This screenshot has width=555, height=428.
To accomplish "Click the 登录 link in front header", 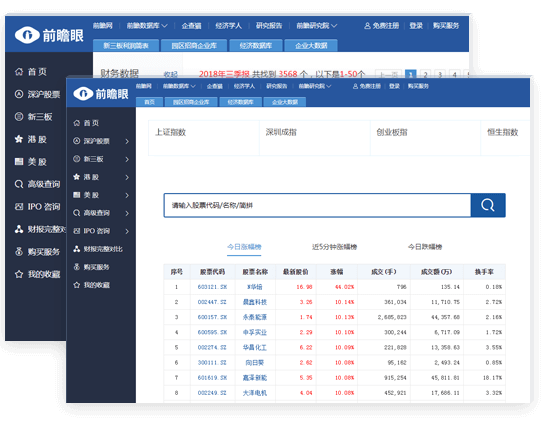I will [x=394, y=86].
